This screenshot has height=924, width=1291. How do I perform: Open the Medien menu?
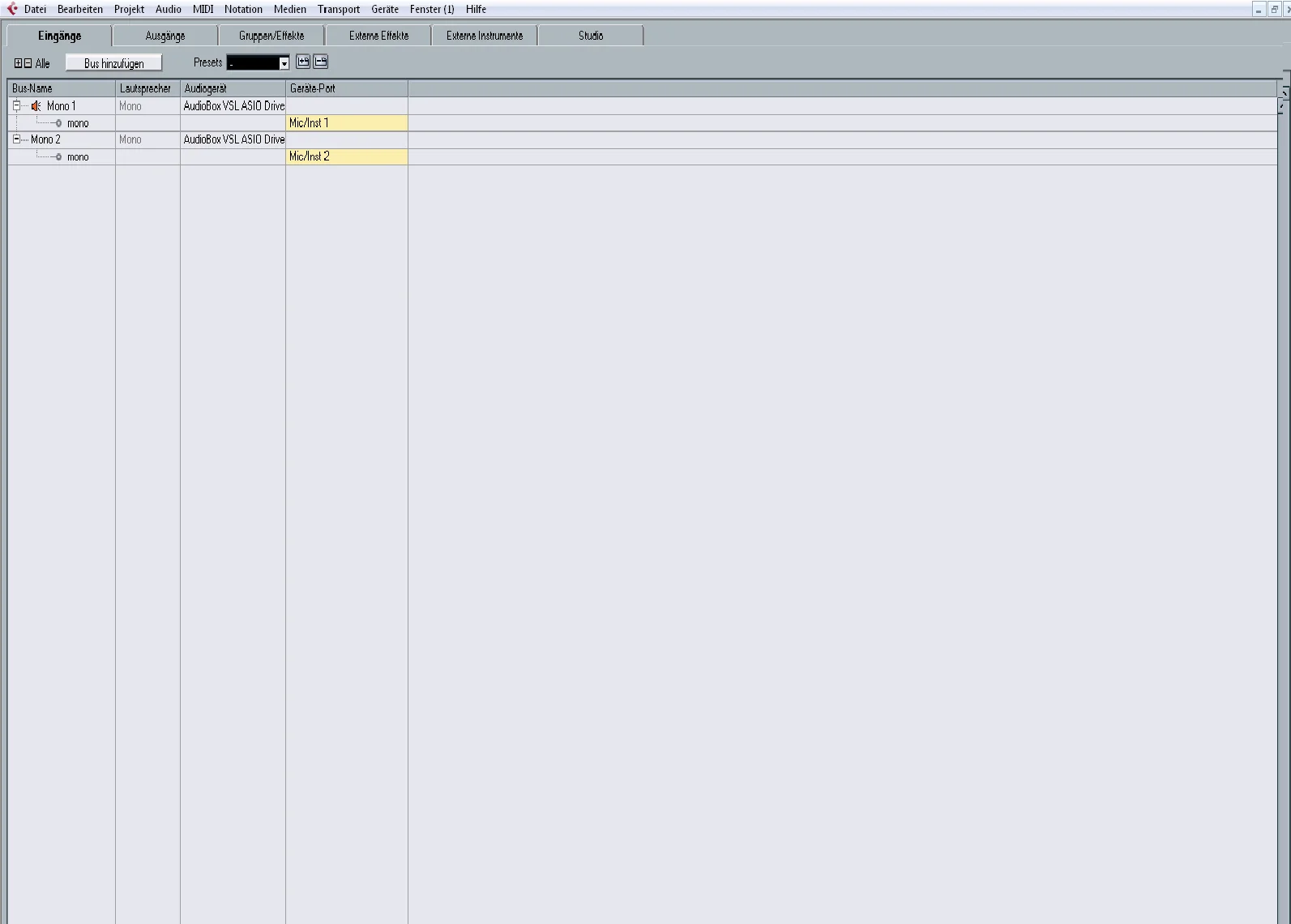290,9
